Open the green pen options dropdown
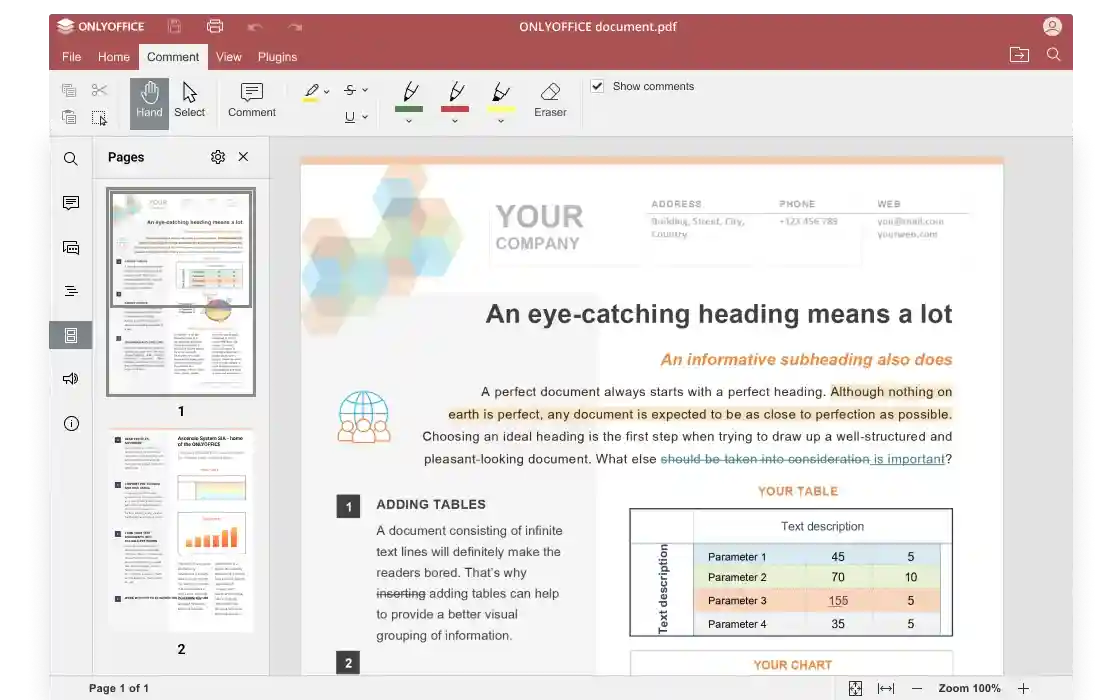The image size is (1120, 700). click(408, 121)
